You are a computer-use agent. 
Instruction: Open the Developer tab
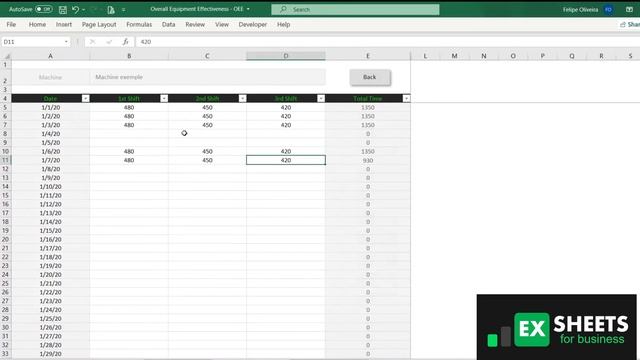(x=253, y=24)
